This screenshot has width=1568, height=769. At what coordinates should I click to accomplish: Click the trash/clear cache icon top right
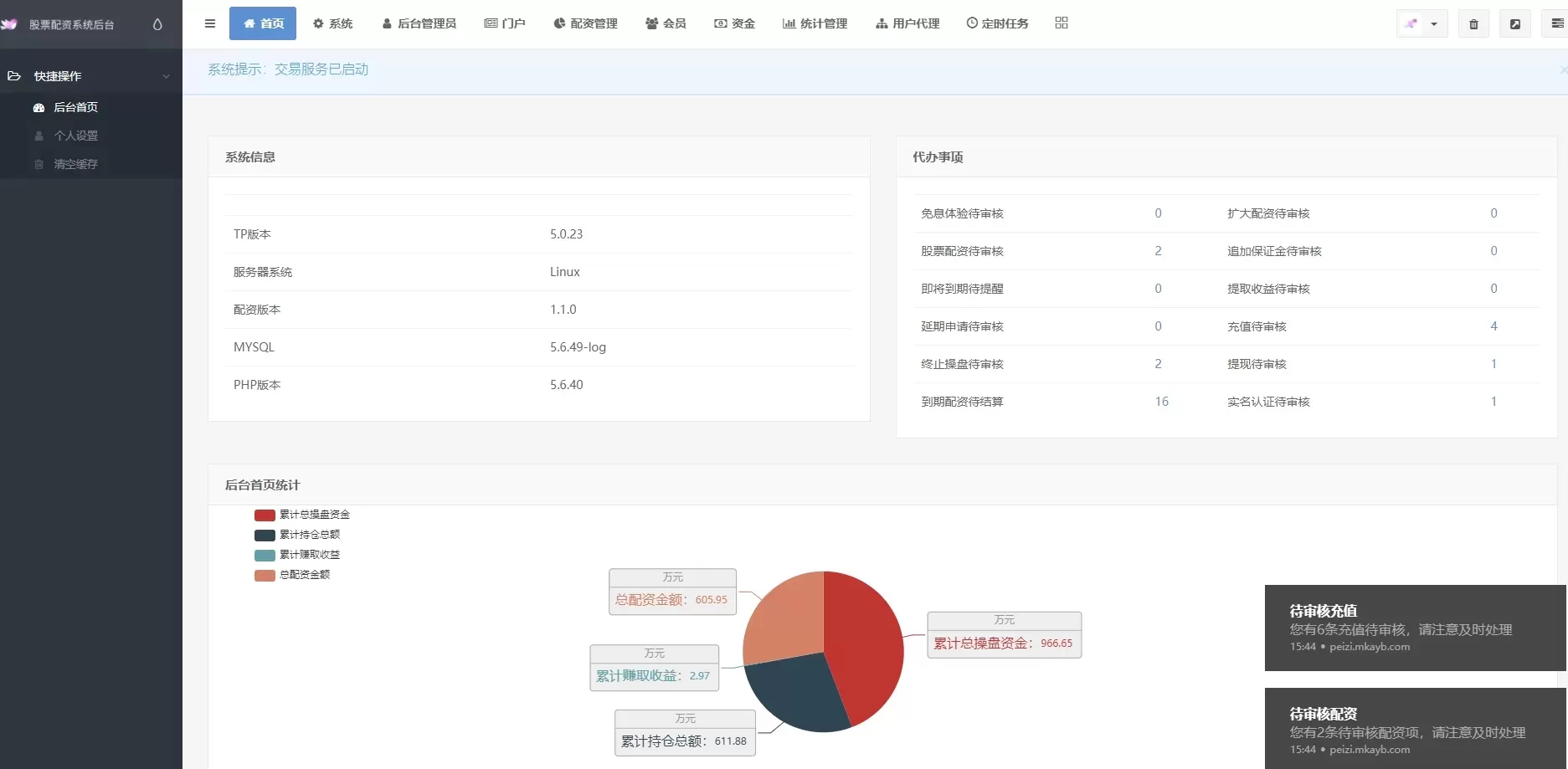coord(1473,23)
